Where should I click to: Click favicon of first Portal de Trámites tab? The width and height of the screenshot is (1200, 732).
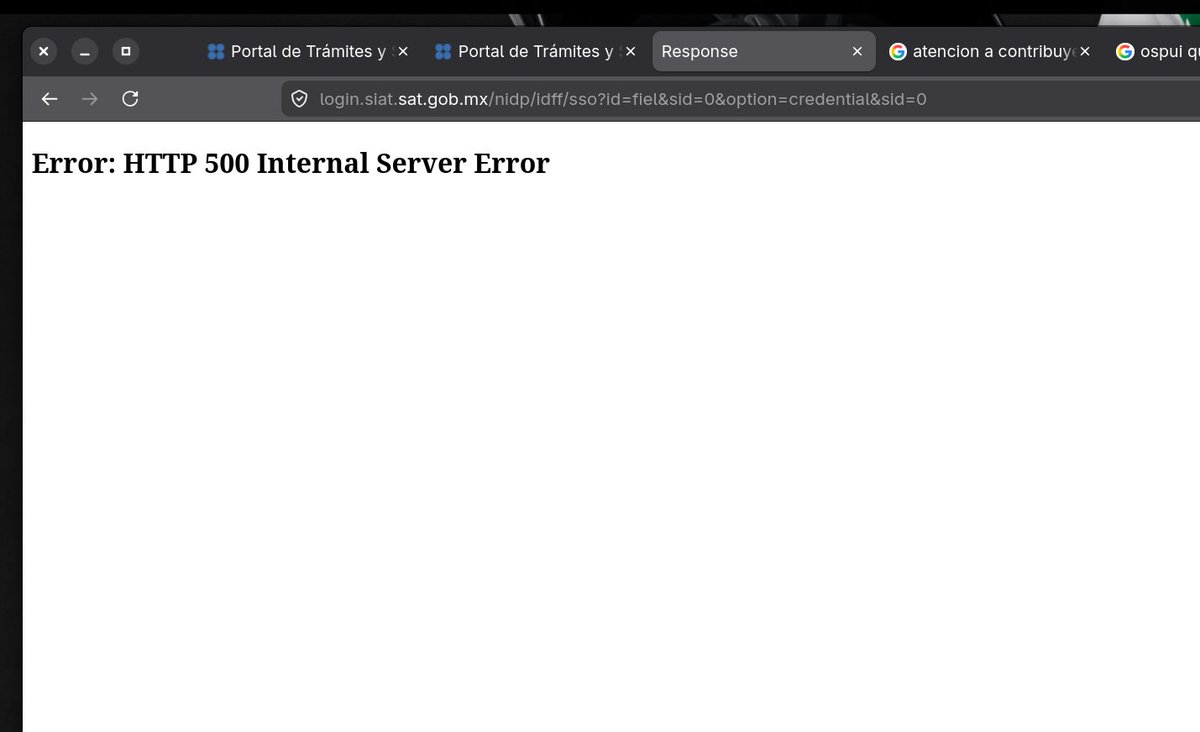click(215, 51)
